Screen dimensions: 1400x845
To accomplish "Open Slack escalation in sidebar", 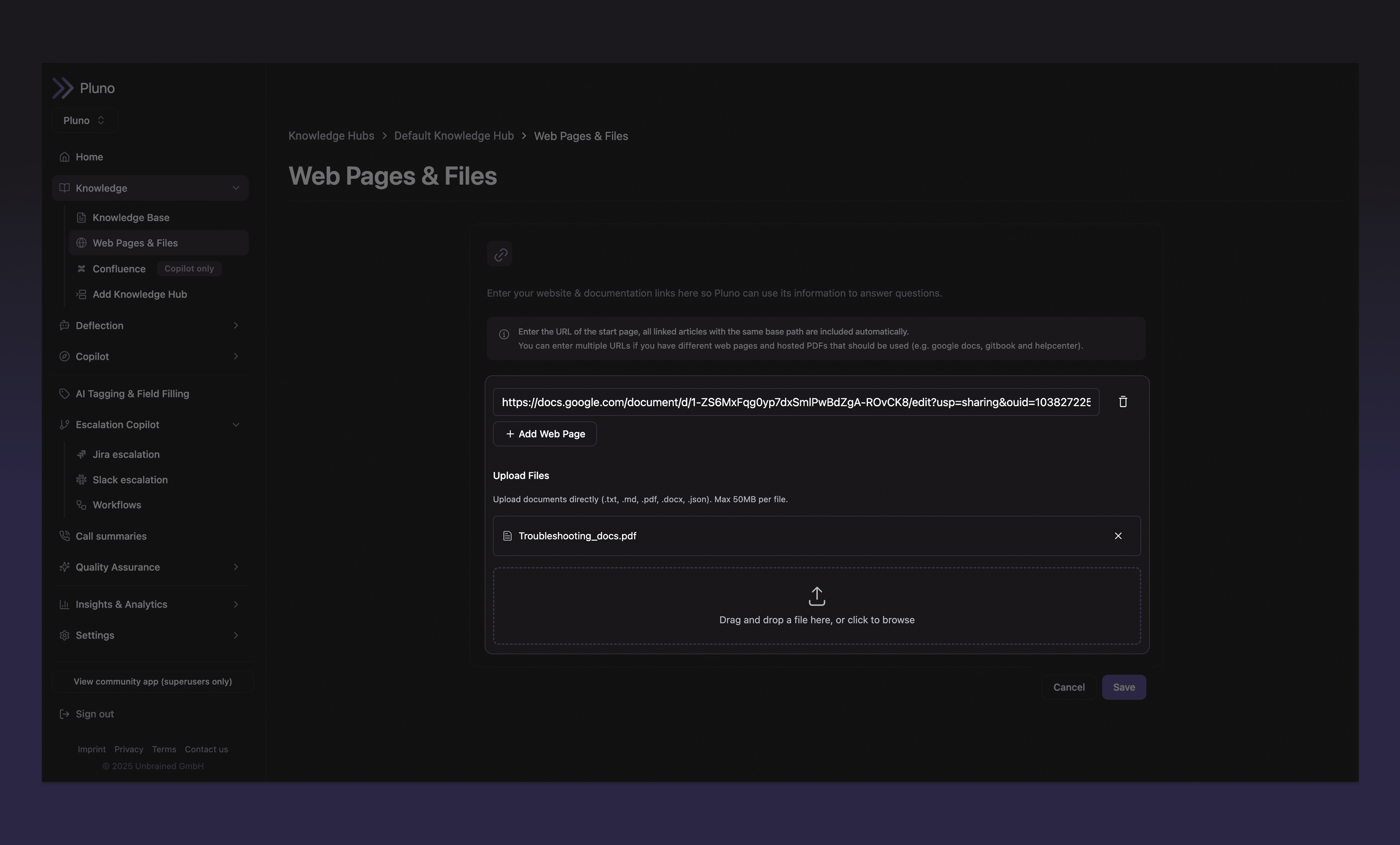I will (130, 480).
